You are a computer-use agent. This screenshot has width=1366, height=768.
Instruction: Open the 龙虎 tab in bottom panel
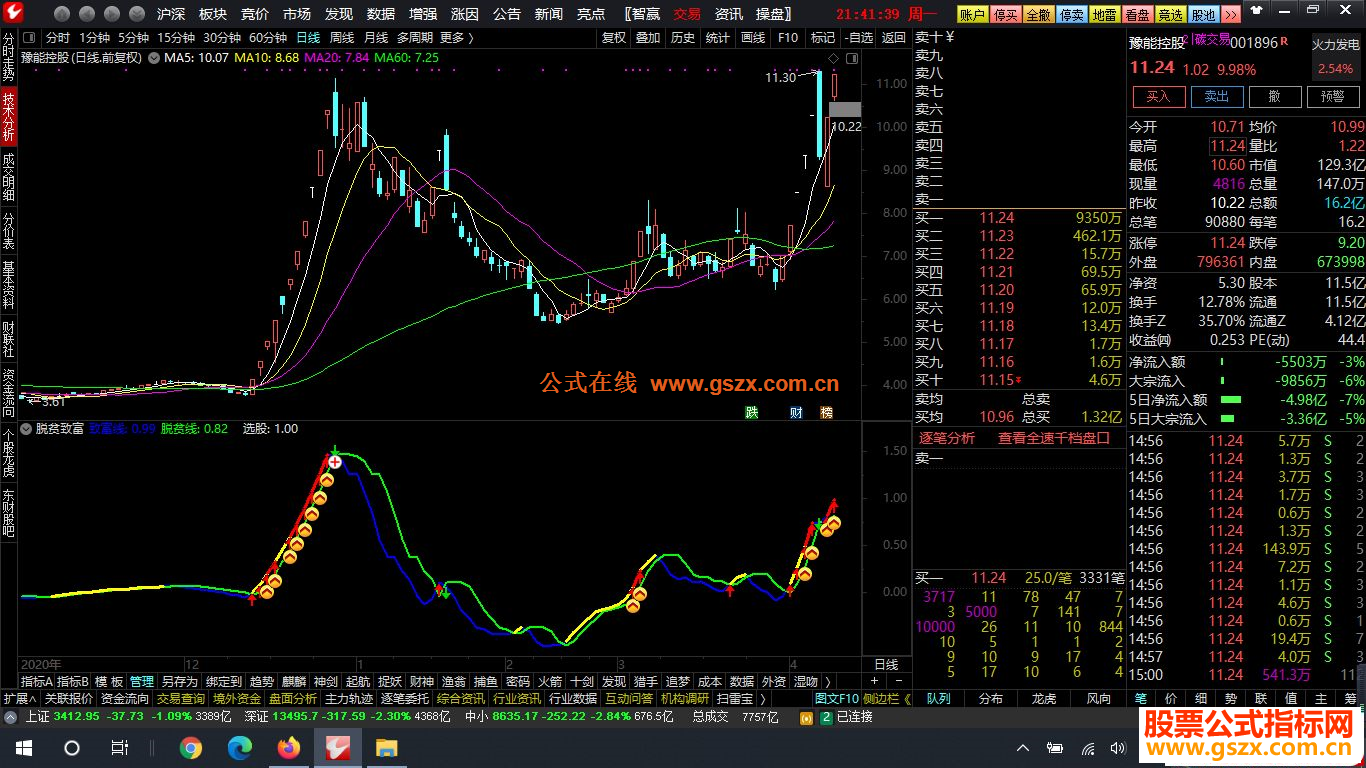click(1044, 698)
